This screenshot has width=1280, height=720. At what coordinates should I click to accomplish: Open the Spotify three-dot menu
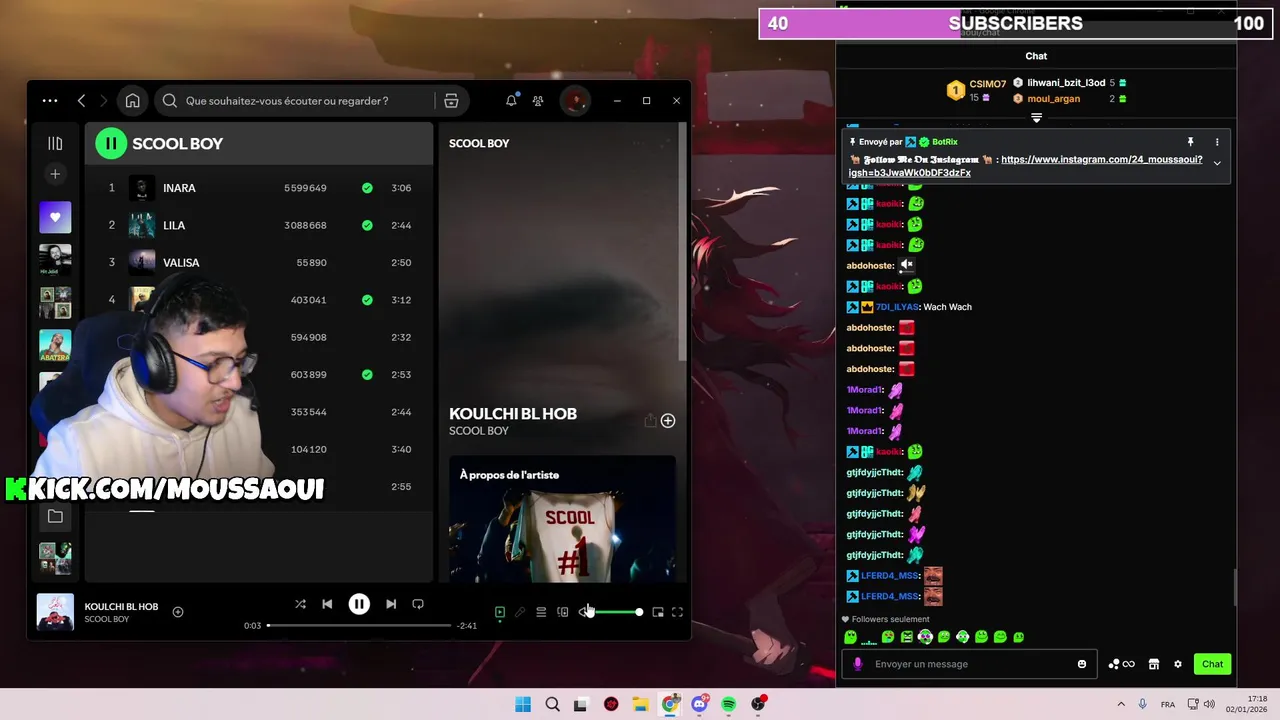50,101
